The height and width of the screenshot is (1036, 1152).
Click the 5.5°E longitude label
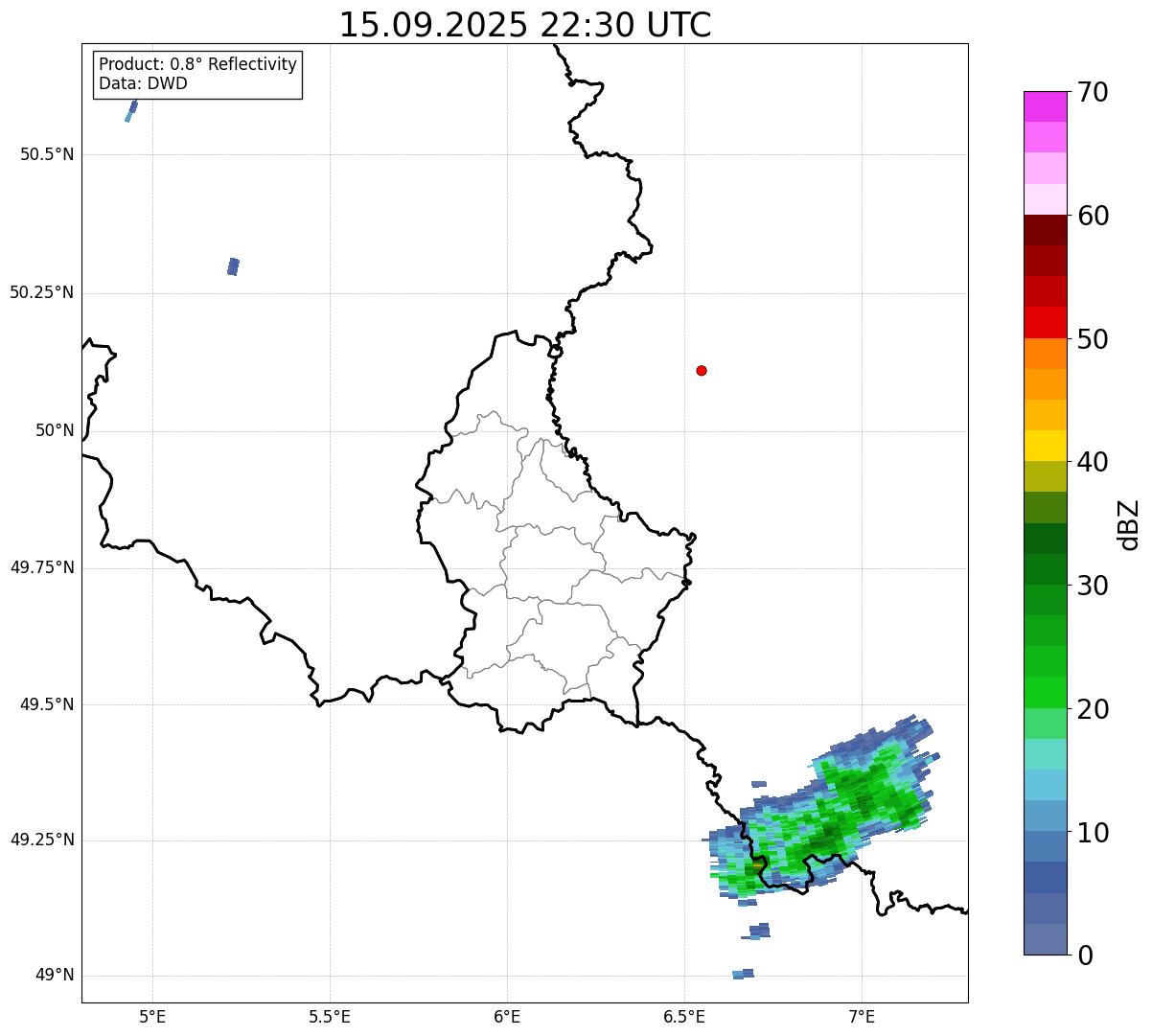pos(330,1016)
